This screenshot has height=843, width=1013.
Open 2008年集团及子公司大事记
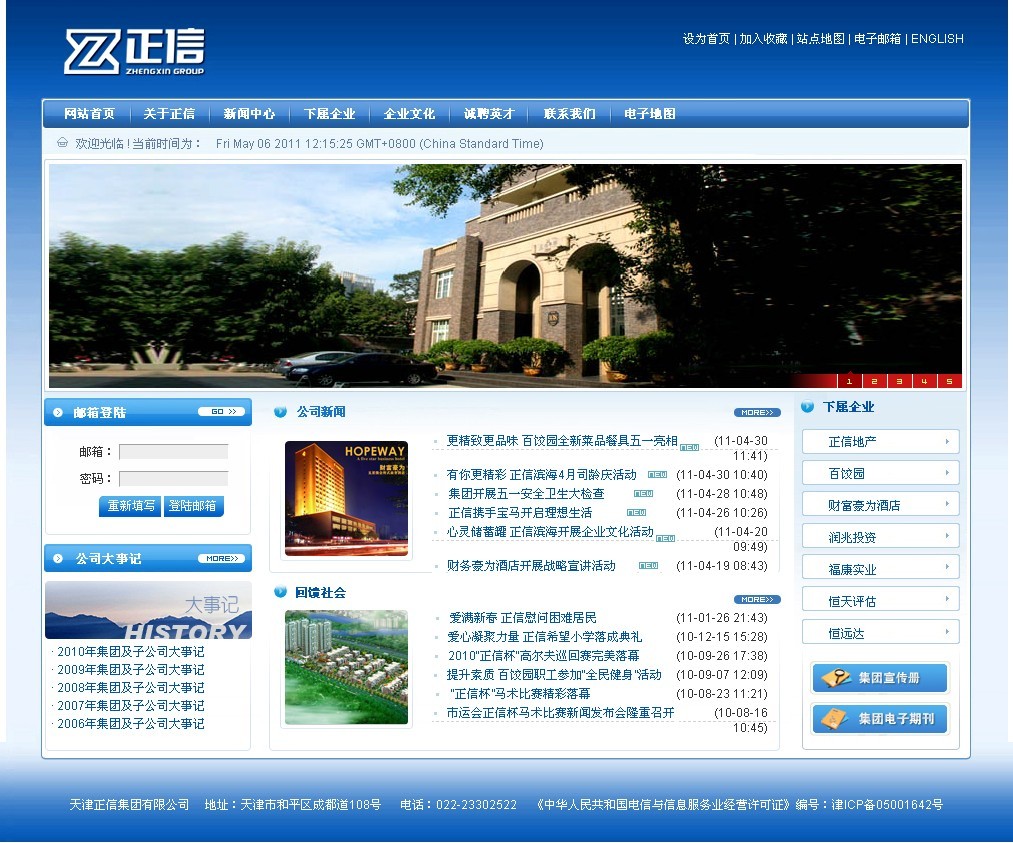coord(131,688)
